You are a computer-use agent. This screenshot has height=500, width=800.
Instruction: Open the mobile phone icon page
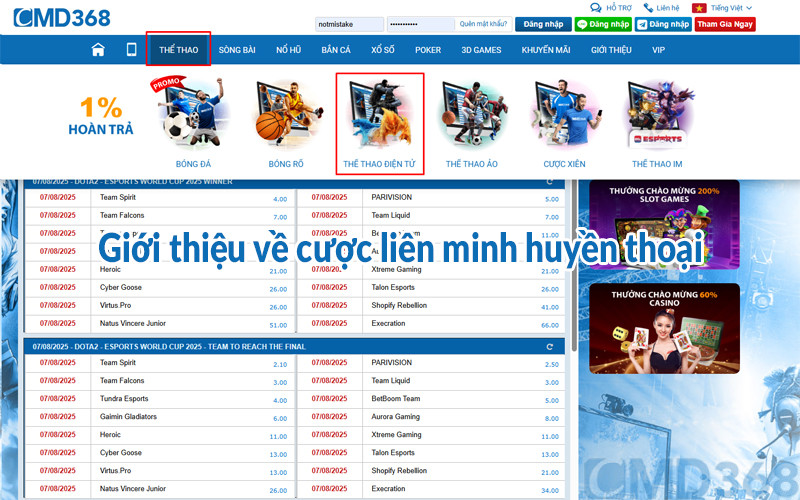tap(131, 49)
